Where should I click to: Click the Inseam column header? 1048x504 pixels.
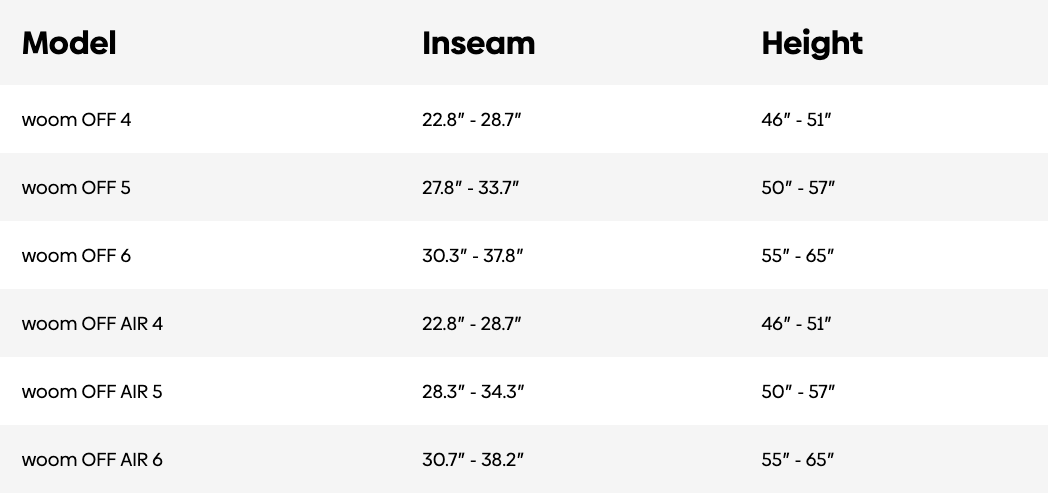pos(478,43)
